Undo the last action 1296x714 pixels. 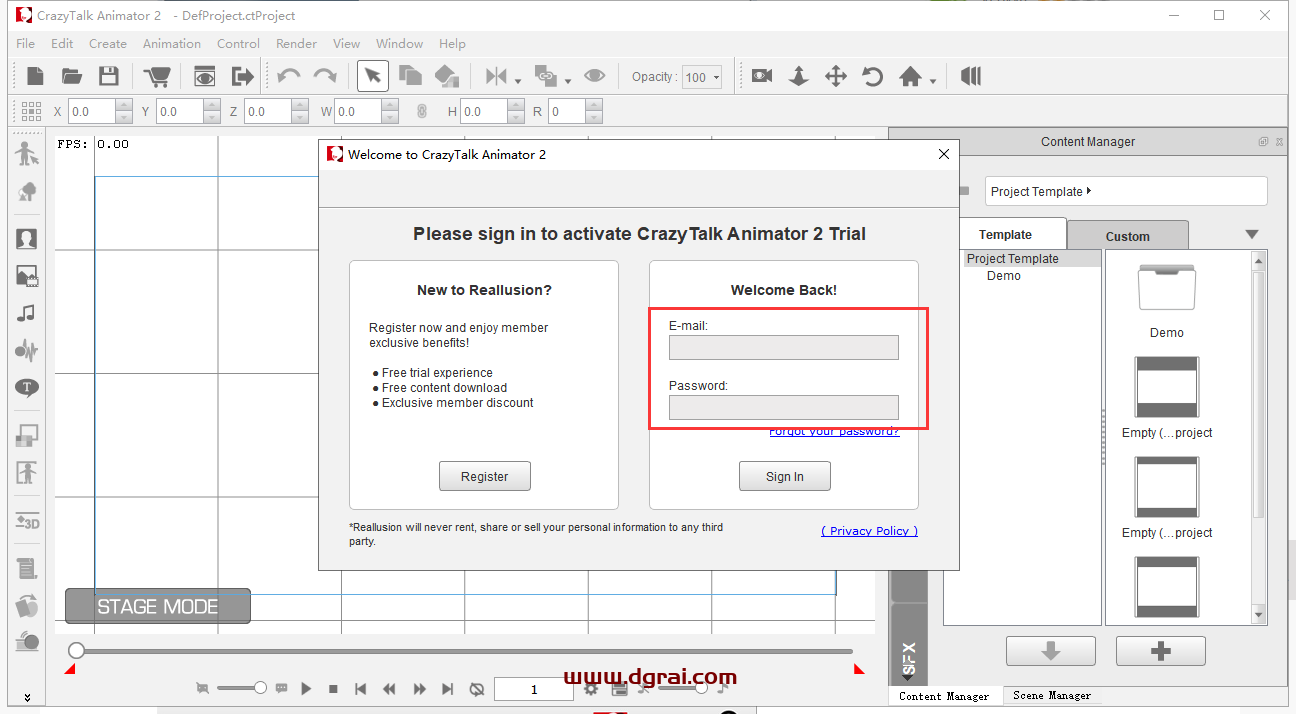[x=289, y=76]
